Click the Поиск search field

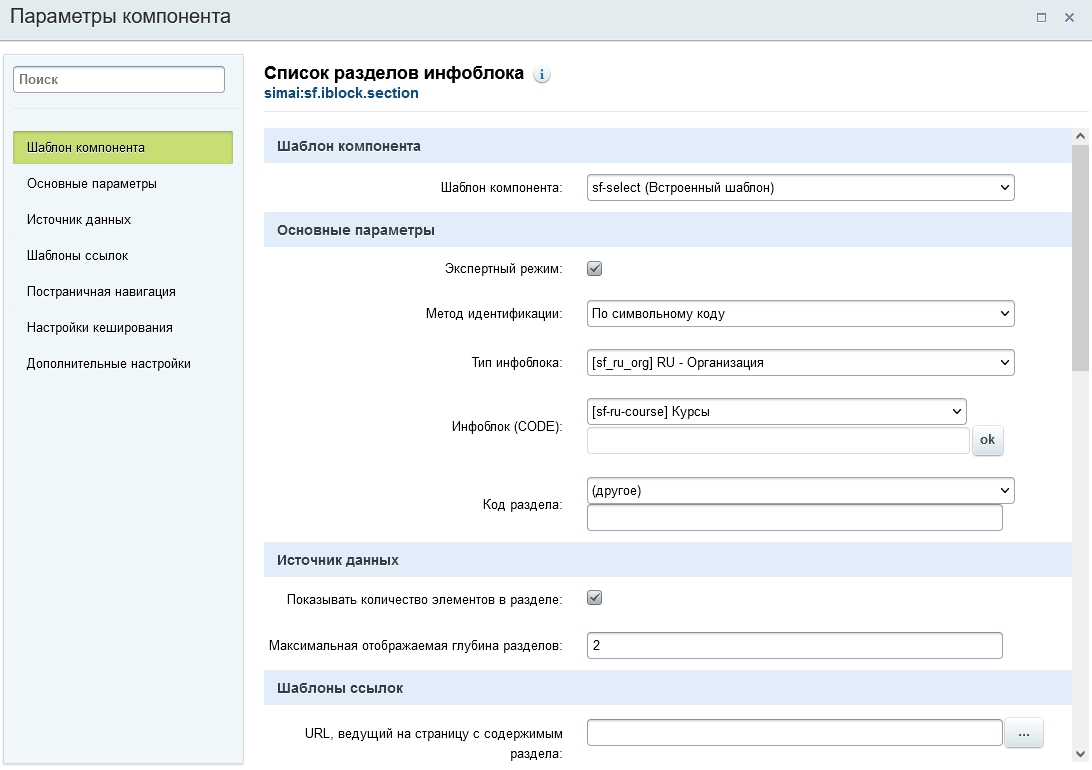click(x=119, y=80)
